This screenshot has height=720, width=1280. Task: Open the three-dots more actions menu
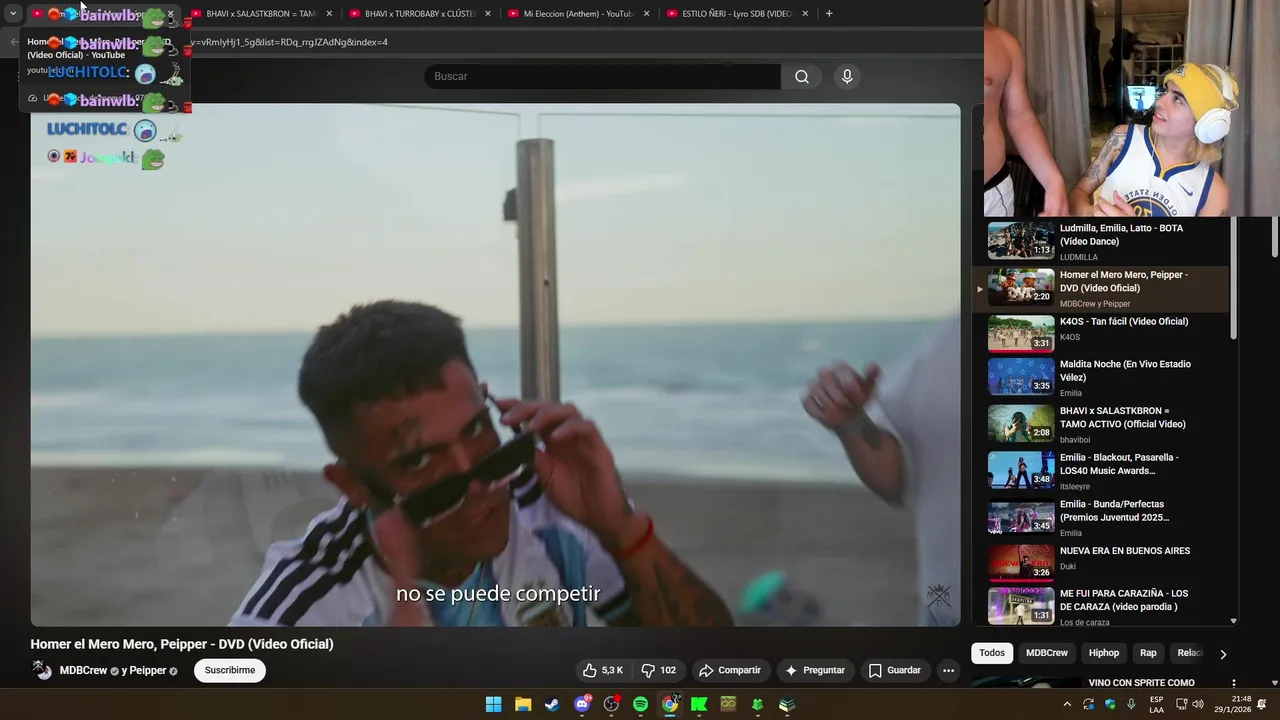[948, 670]
